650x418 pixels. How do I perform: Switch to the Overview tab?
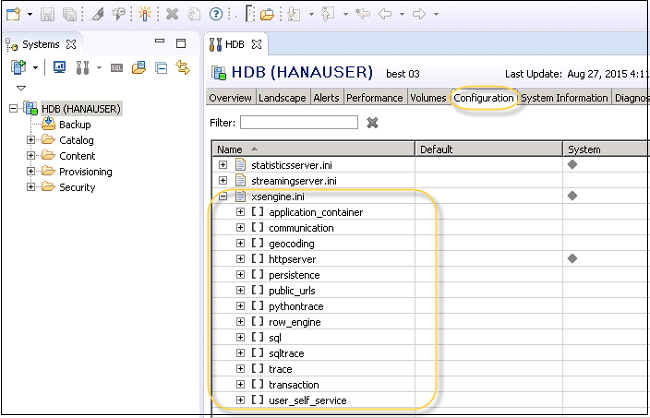click(x=230, y=98)
